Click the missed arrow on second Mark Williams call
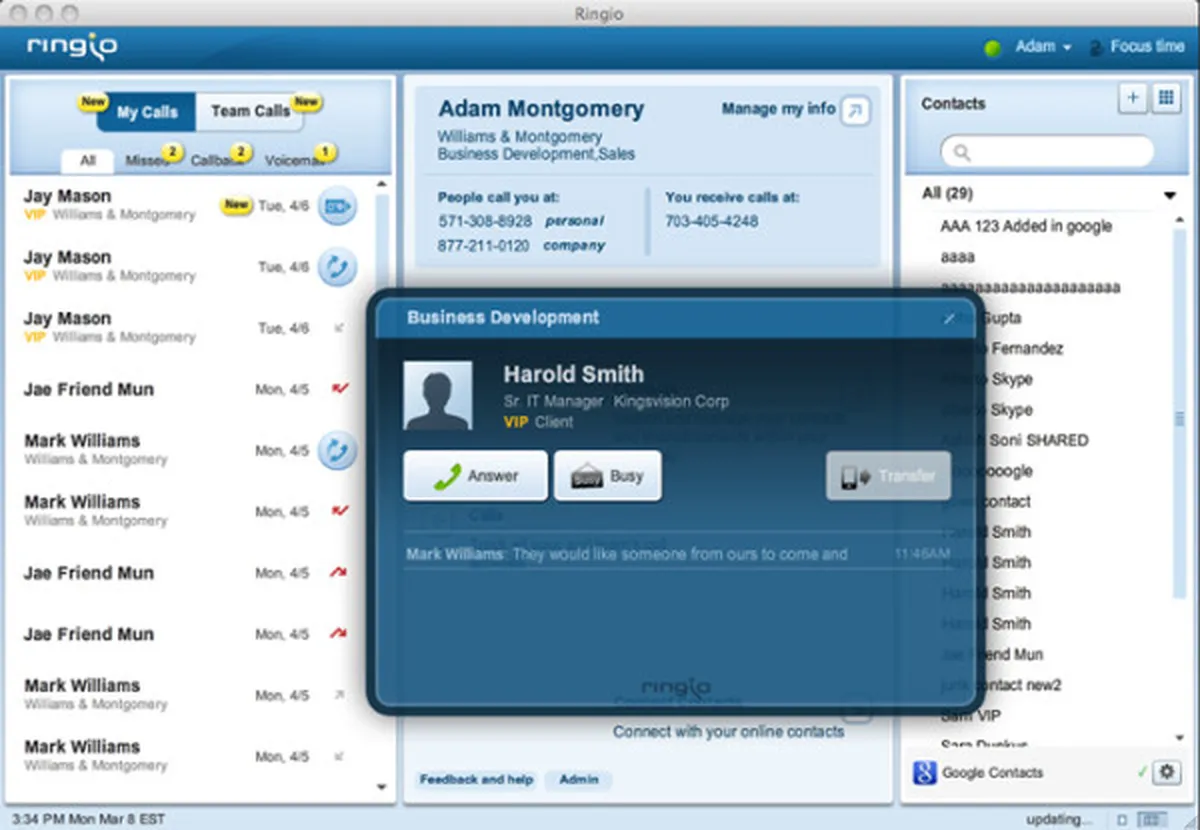The width and height of the screenshot is (1200, 830). [340, 512]
